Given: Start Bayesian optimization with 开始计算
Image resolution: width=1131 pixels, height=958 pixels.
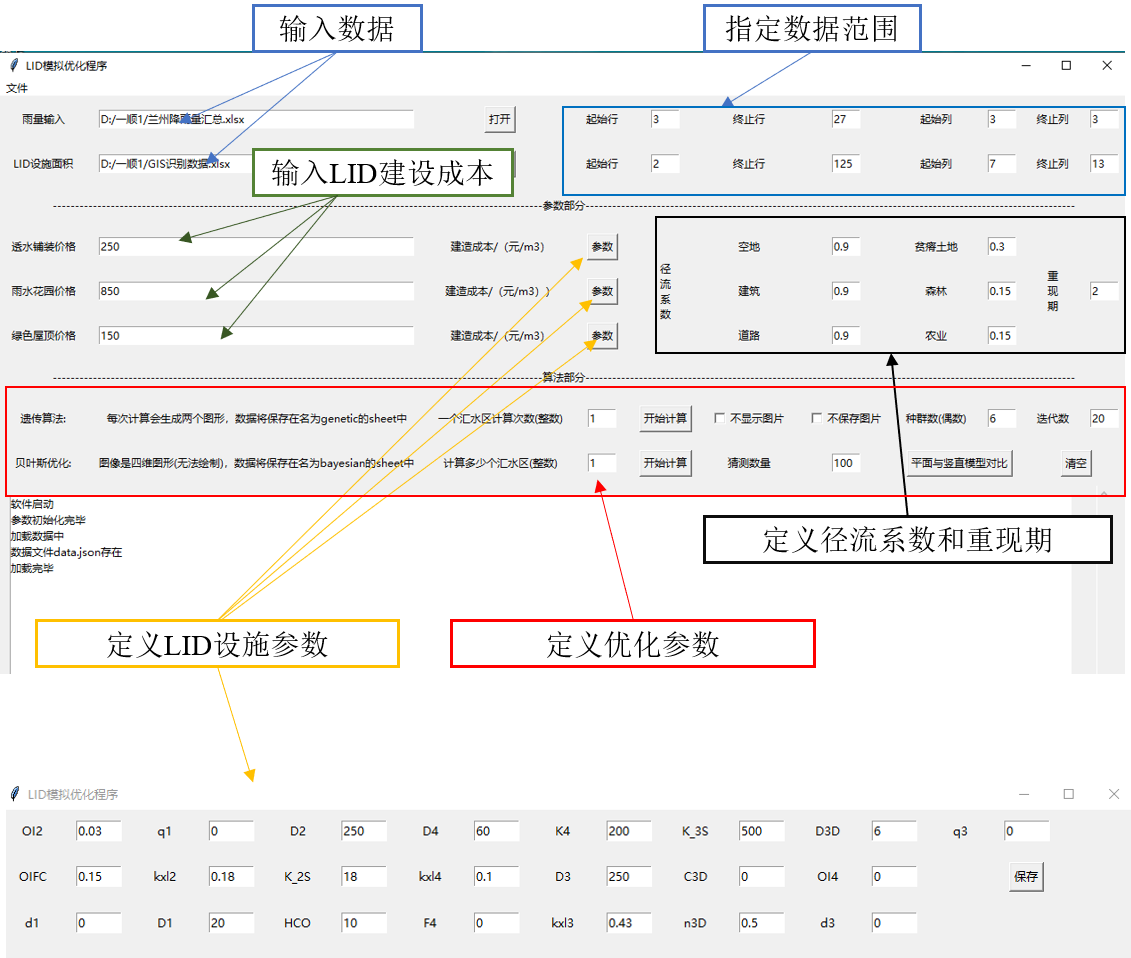Looking at the screenshot, I should click(x=665, y=463).
